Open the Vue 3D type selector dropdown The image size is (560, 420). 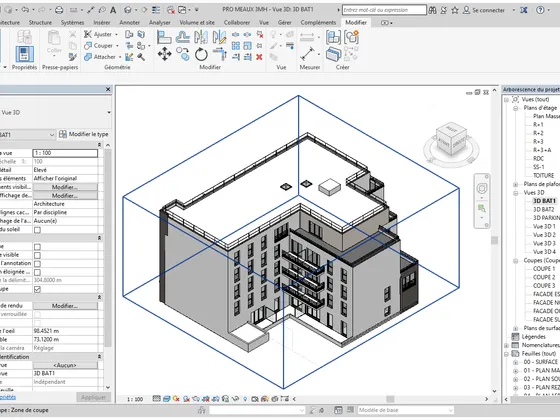pyautogui.click(x=109, y=112)
